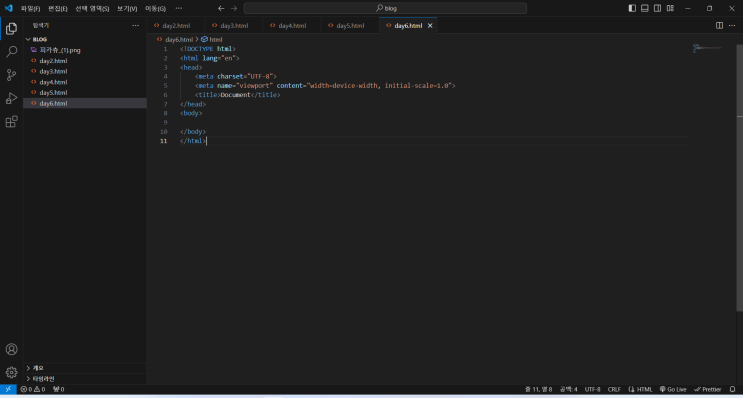Viewport: 743px width, 398px height.
Task: Switch to the day5.html tab
Action: point(350,26)
